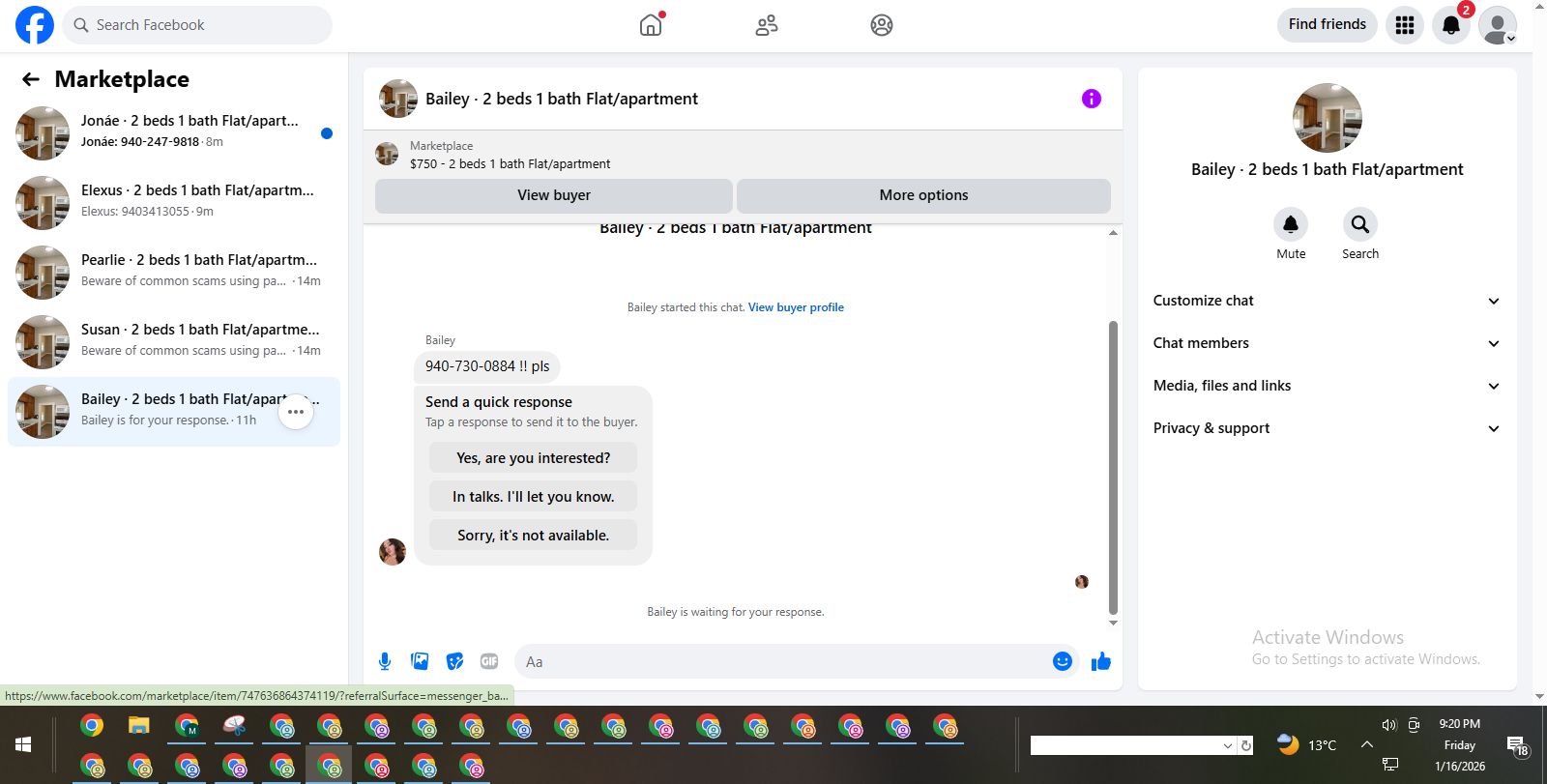Click the Search Facebook input field
The height and width of the screenshot is (784, 1547).
tap(197, 25)
